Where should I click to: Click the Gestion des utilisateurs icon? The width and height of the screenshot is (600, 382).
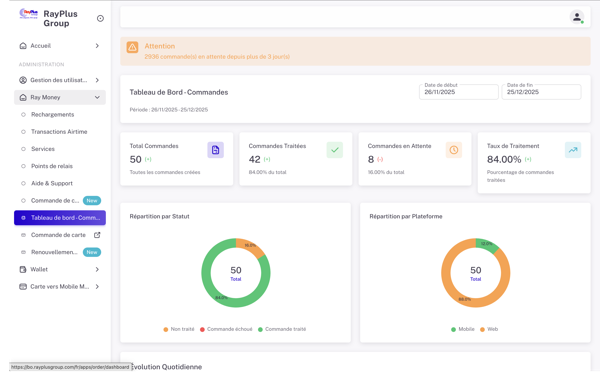(23, 80)
